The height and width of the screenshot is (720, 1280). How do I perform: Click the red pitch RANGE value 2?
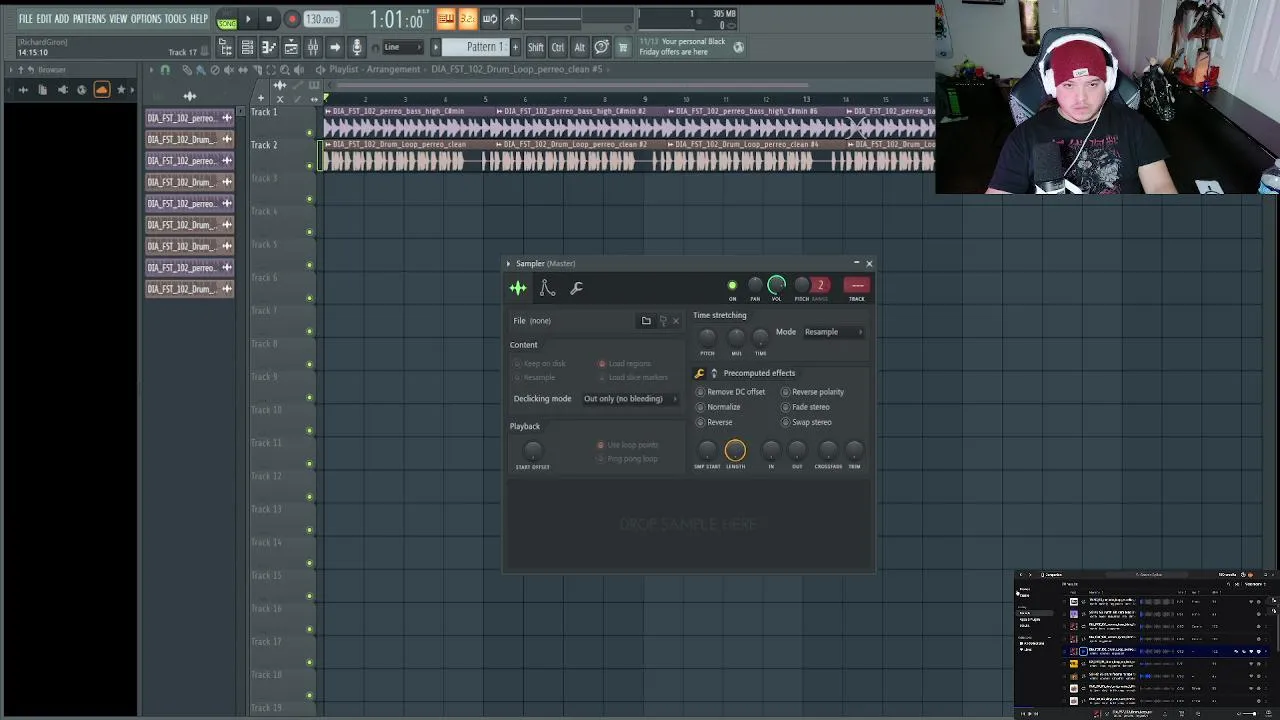pyautogui.click(x=820, y=286)
